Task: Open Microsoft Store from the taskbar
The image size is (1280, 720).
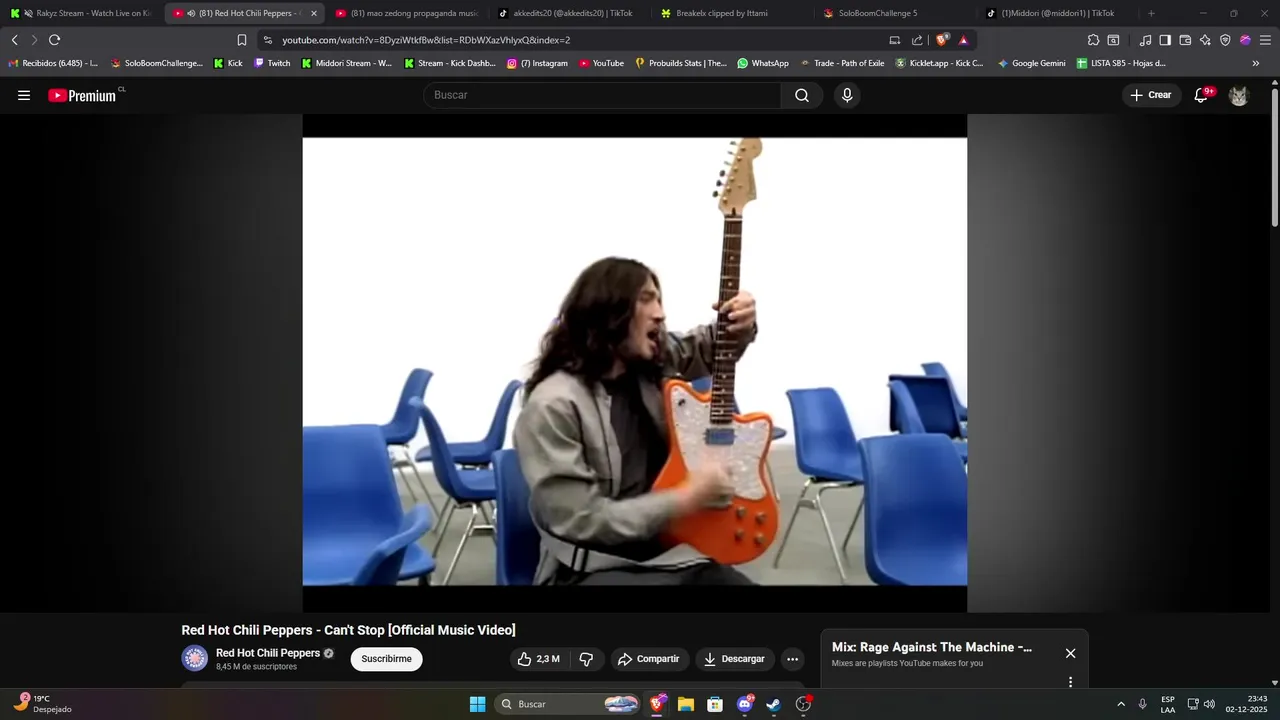Action: pyautogui.click(x=715, y=704)
